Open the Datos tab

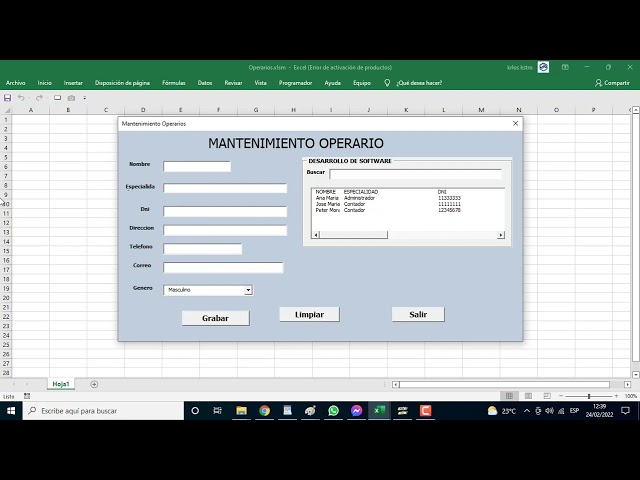click(x=205, y=83)
